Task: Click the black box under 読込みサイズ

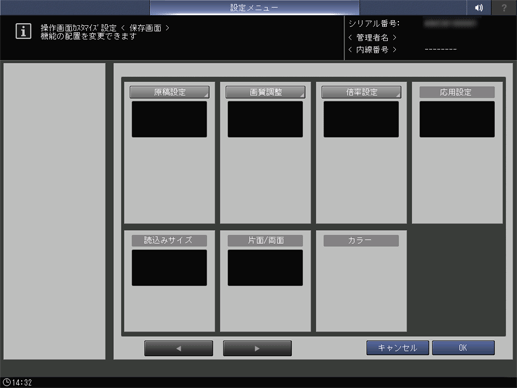Action: coord(169,268)
